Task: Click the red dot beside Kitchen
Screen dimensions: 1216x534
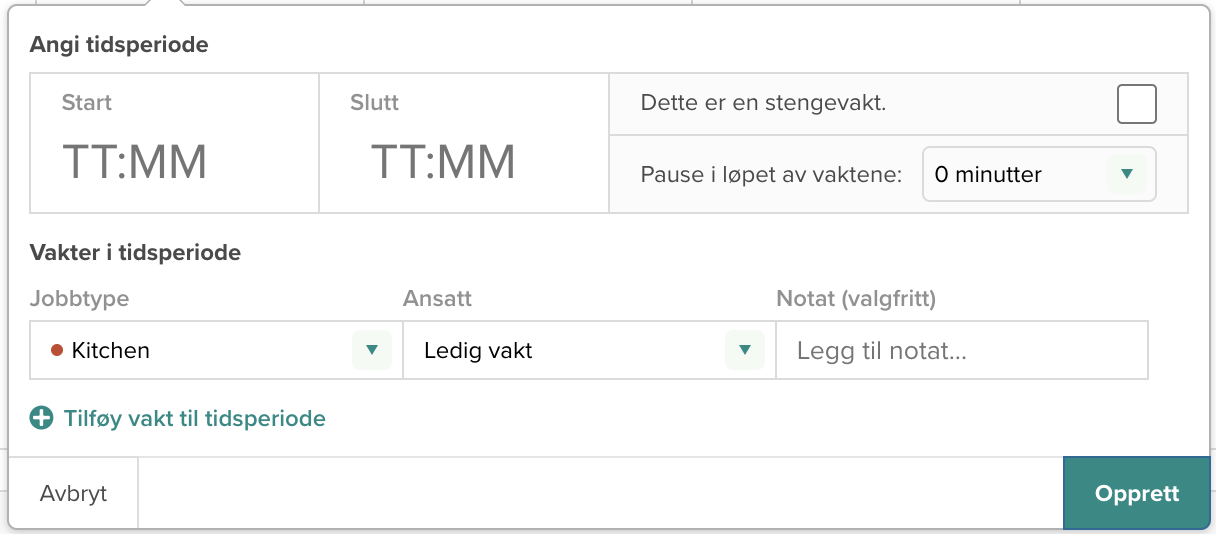Action: [x=57, y=350]
